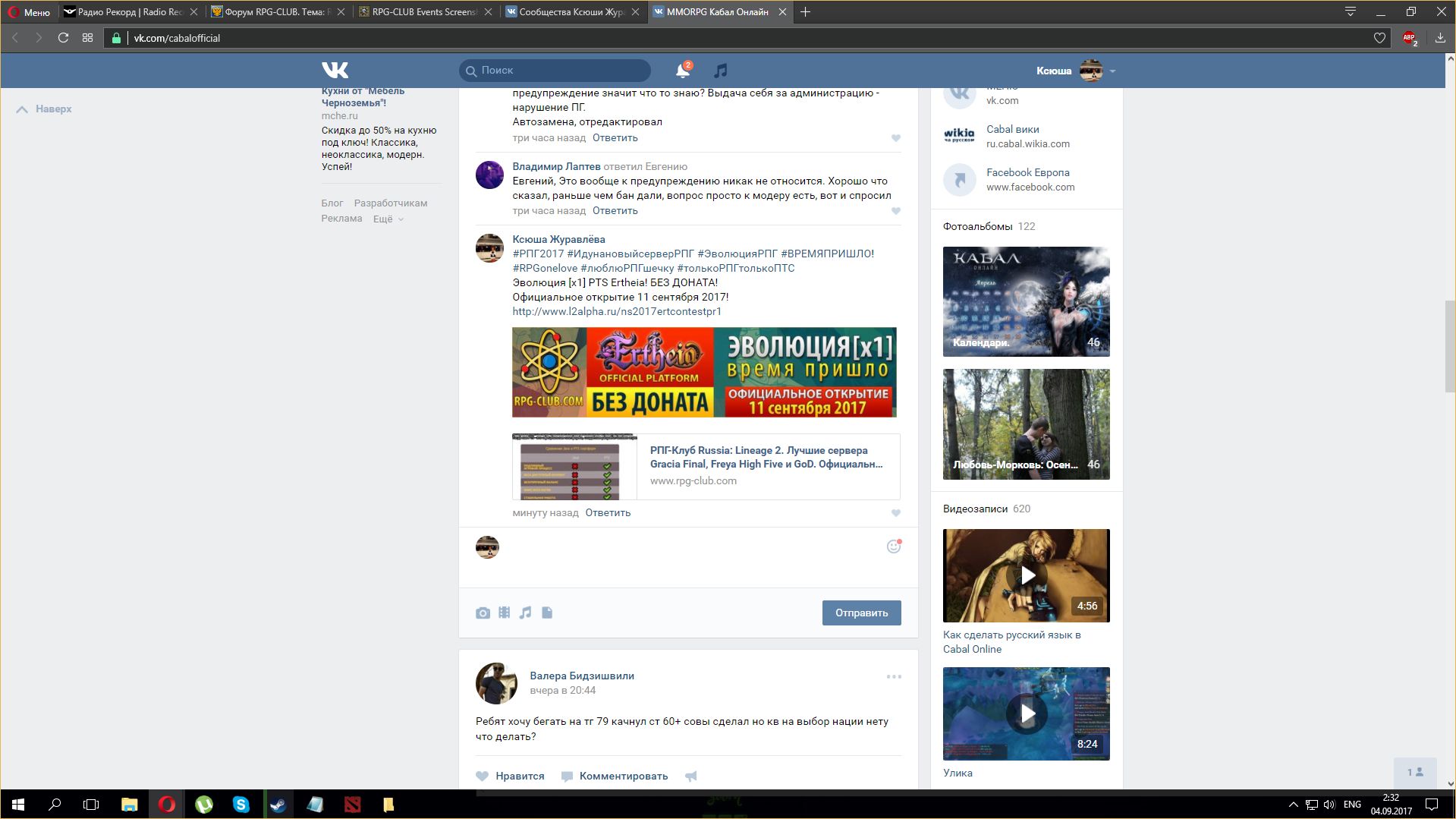Play the Улика video
The image size is (1456, 819).
(1026, 713)
